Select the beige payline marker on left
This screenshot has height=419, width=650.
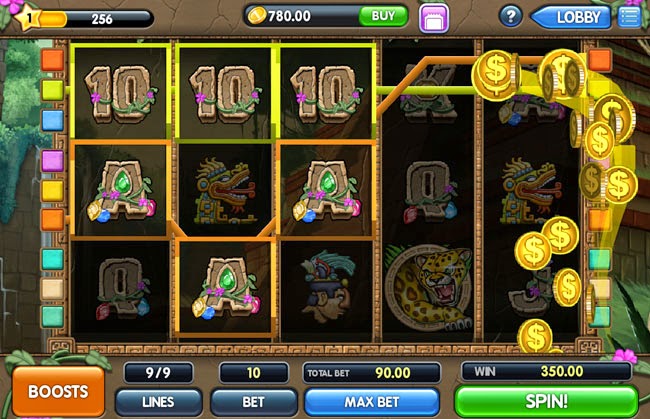coord(53,288)
